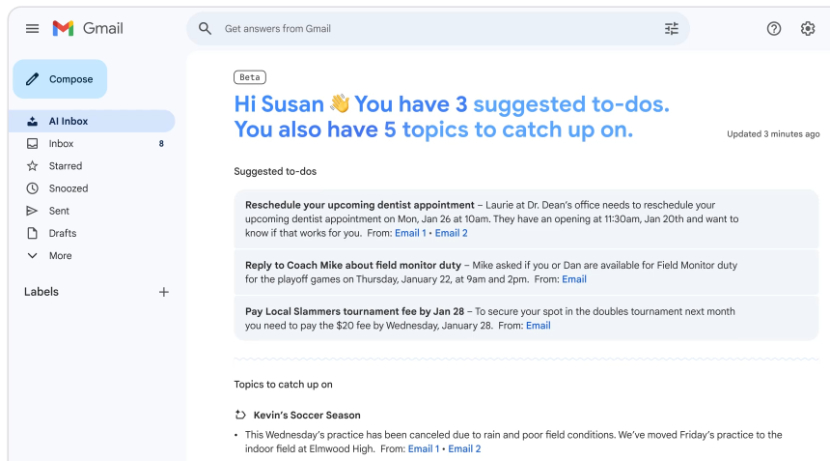
Task: Open Email 2 link under Kevin's Soccer Season
Action: pos(464,449)
